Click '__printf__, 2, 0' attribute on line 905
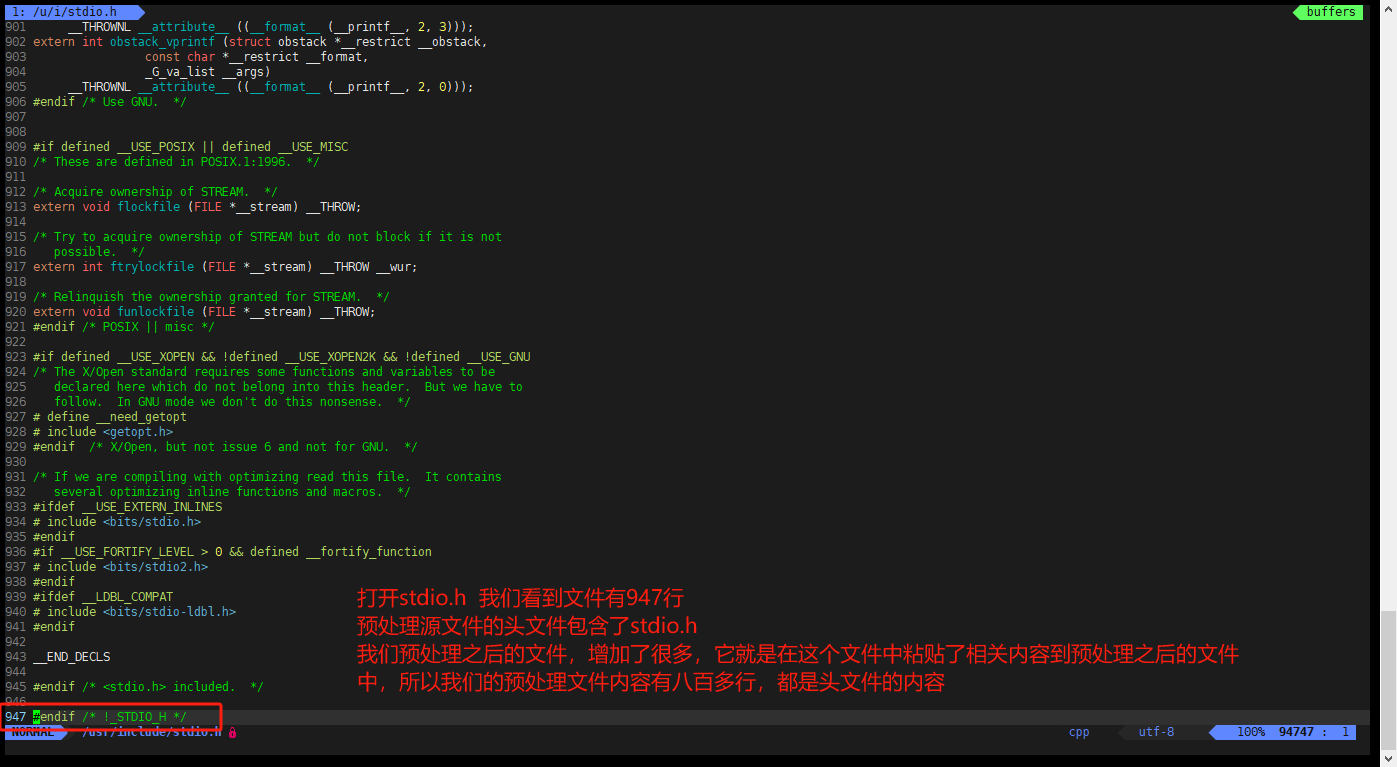This screenshot has width=1397, height=767. [x=391, y=87]
